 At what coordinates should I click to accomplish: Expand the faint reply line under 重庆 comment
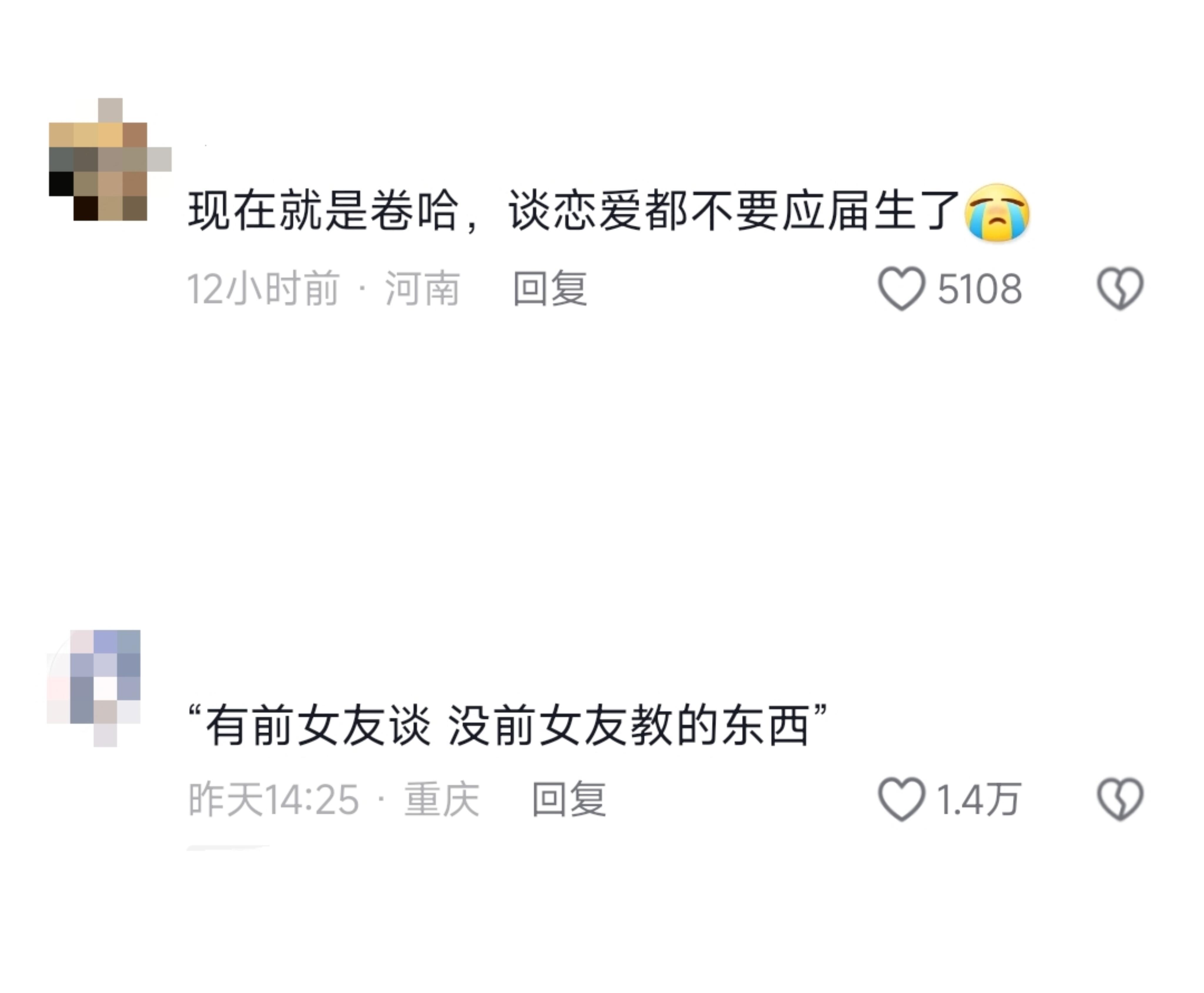click(x=229, y=848)
